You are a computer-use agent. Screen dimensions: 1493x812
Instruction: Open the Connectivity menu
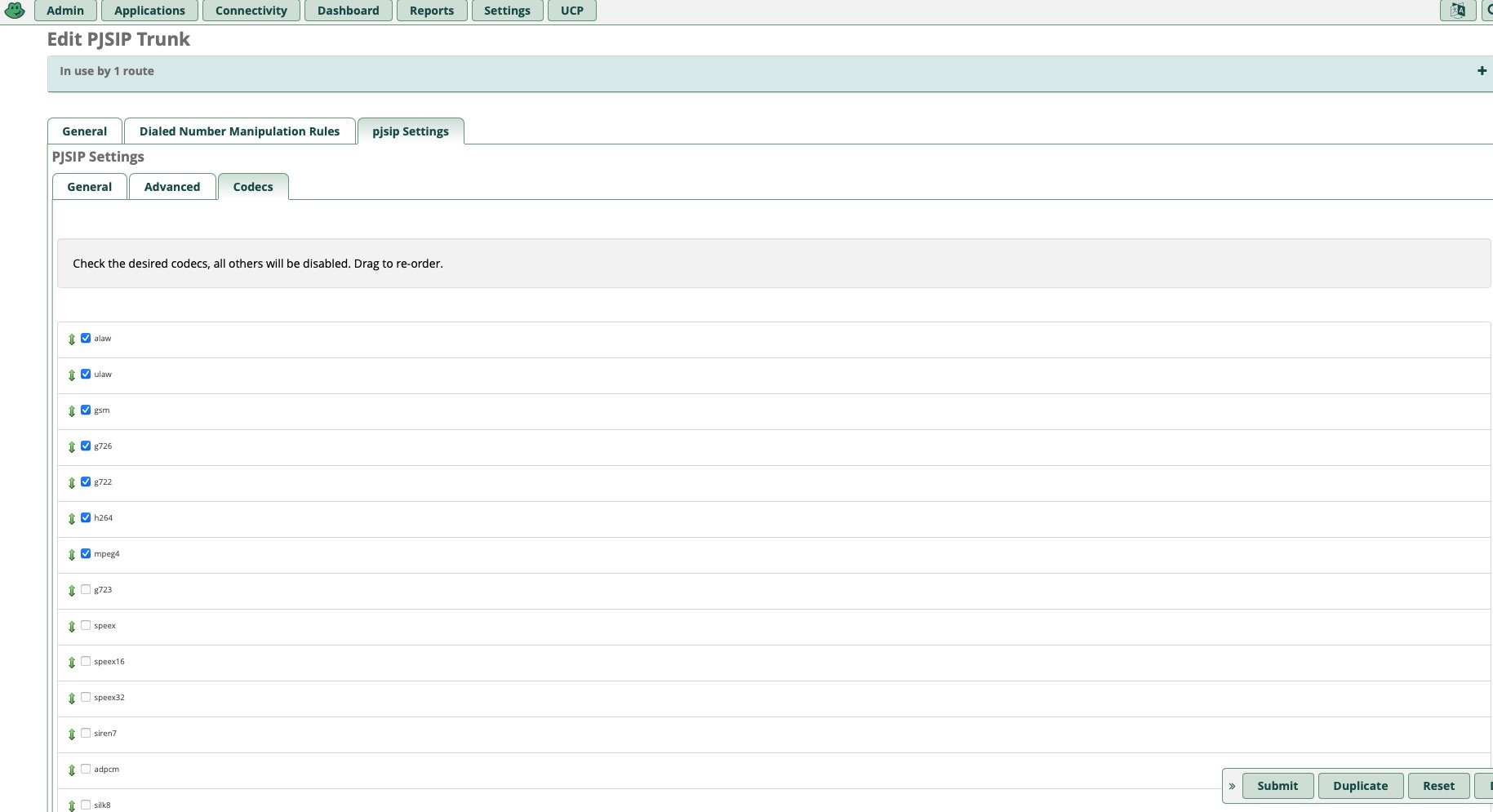pyautogui.click(x=251, y=11)
